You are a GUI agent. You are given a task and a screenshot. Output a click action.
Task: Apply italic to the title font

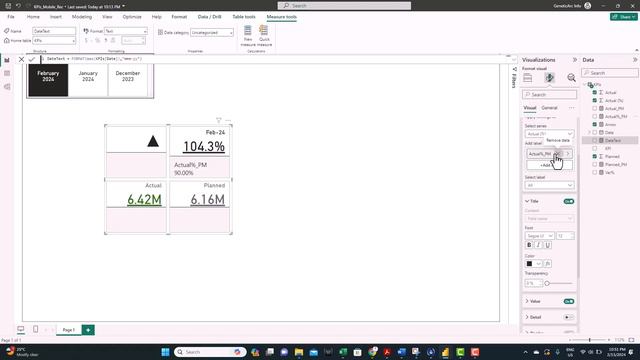(x=538, y=245)
